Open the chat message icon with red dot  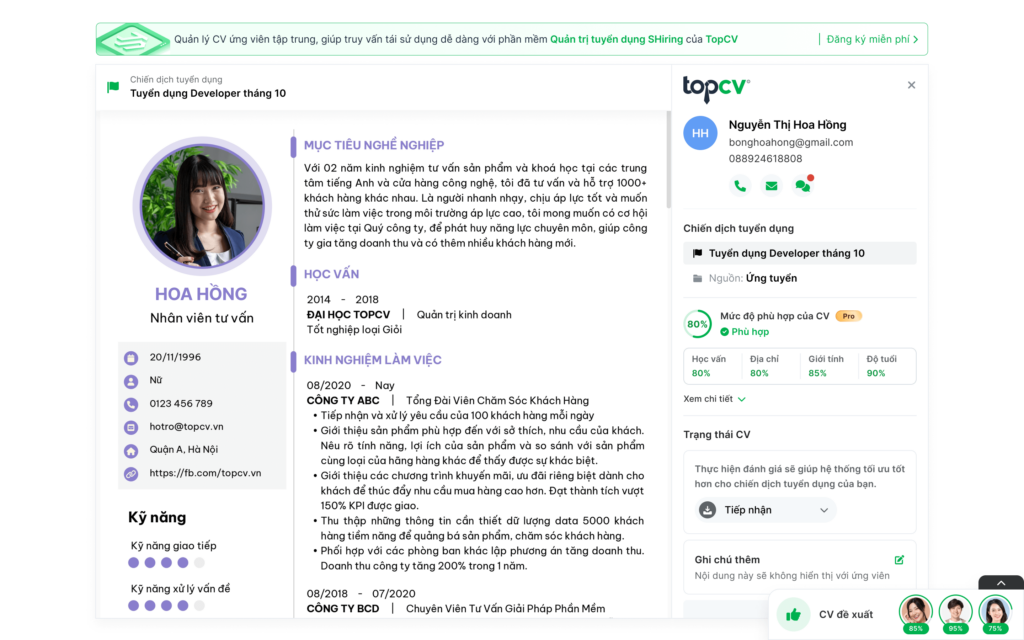(803, 186)
